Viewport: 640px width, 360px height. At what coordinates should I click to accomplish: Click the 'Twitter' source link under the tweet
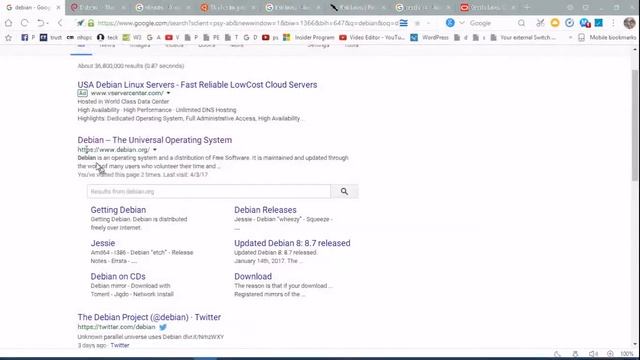tap(120, 345)
